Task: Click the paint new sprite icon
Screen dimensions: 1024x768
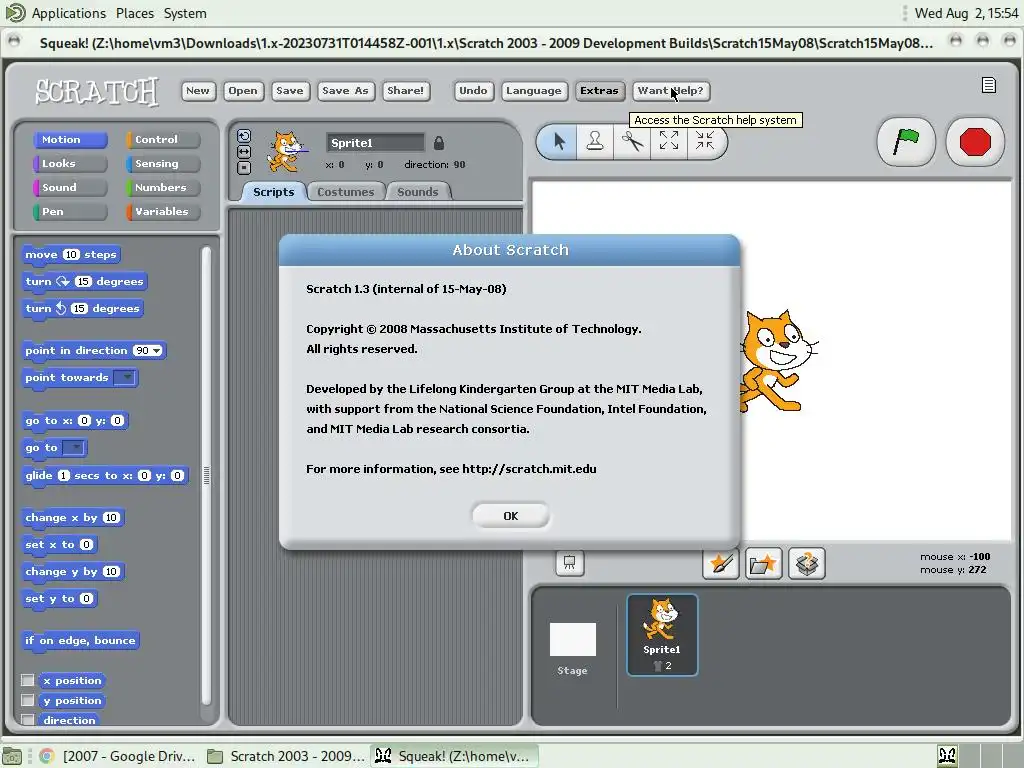Action: tap(720, 563)
